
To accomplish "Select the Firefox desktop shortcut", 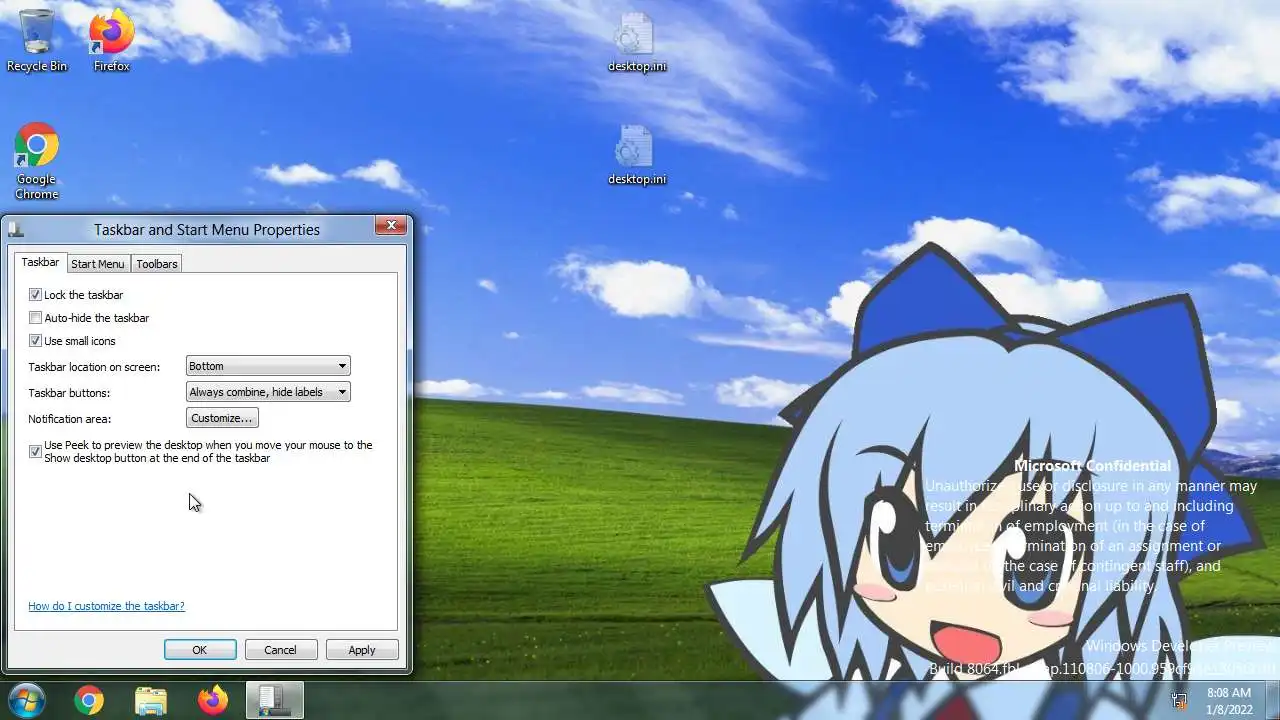I will click(x=111, y=40).
